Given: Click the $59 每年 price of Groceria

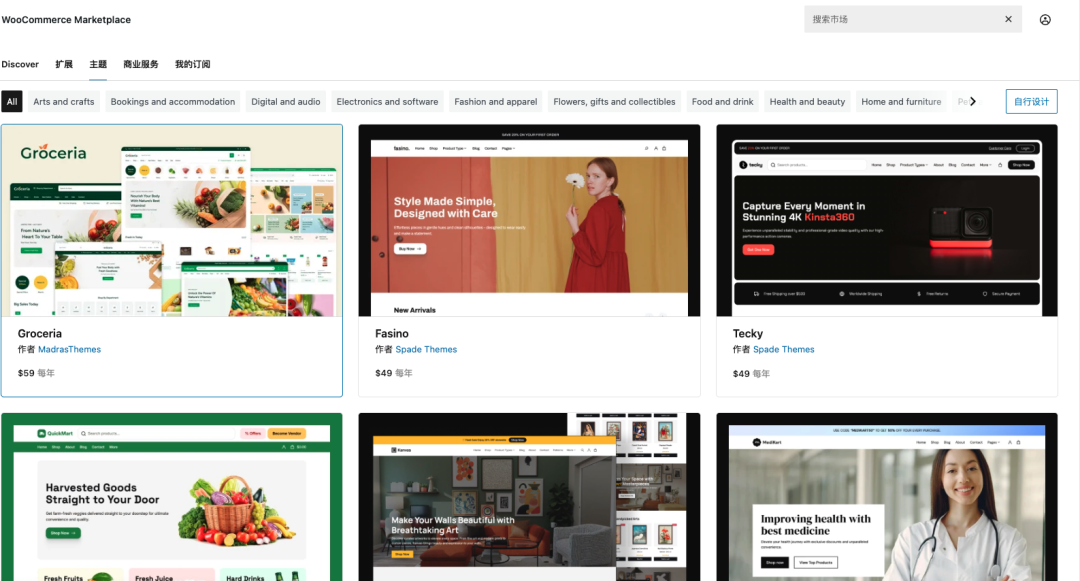Looking at the screenshot, I should 37,373.
